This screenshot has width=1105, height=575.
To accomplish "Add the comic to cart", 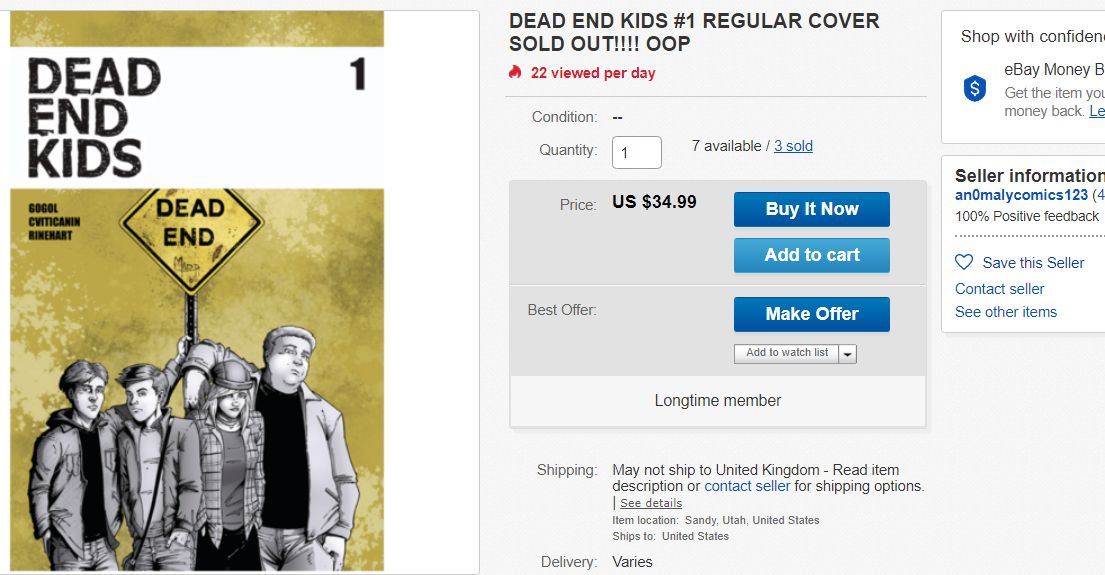I will [811, 255].
